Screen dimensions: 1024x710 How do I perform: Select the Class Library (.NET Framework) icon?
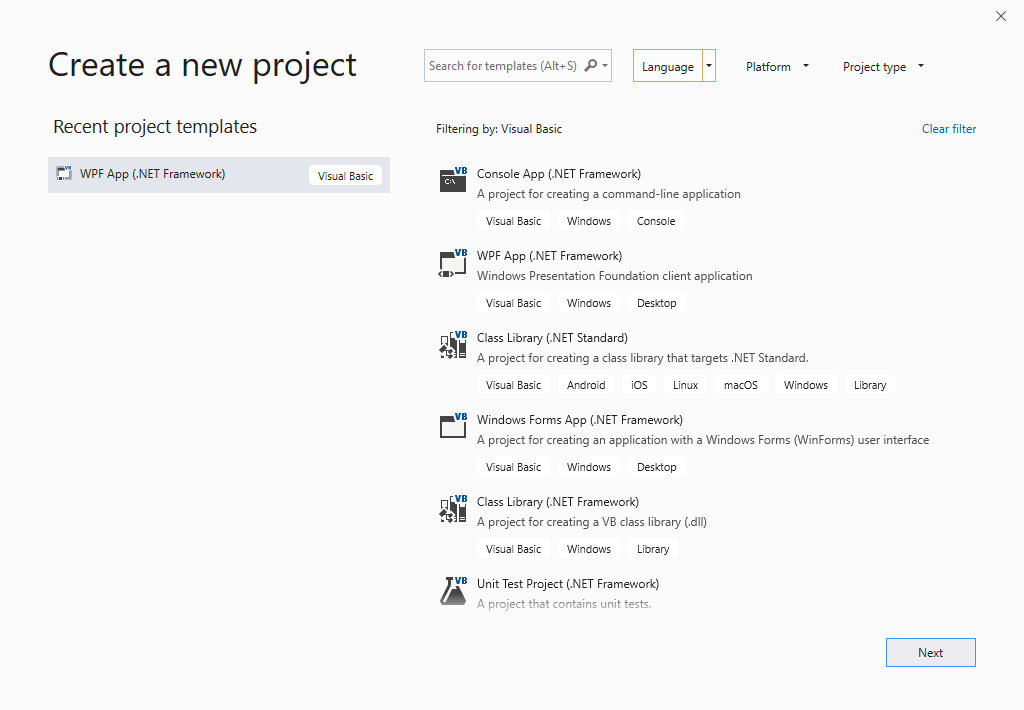click(x=452, y=509)
